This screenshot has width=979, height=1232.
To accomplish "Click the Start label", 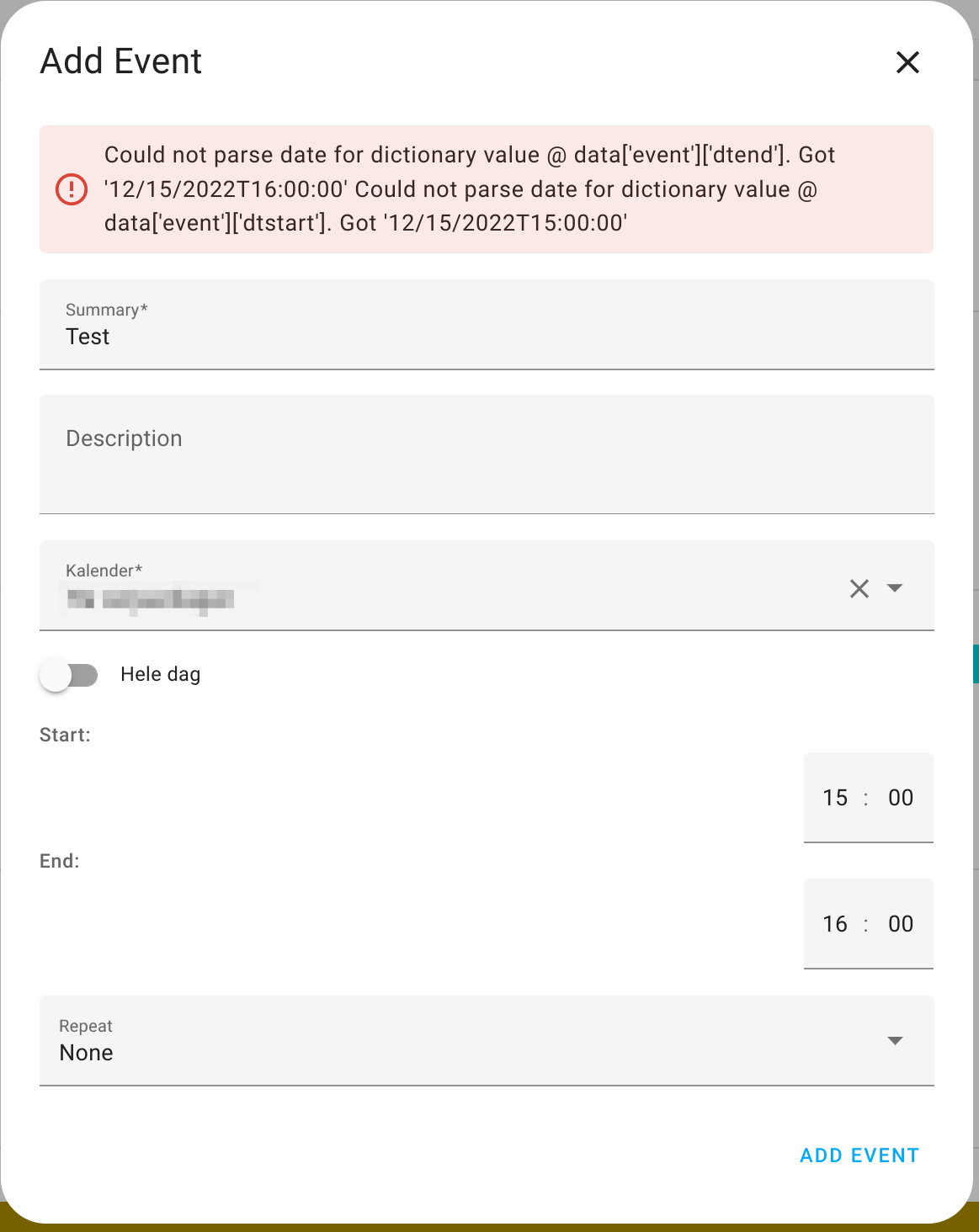I will (65, 734).
